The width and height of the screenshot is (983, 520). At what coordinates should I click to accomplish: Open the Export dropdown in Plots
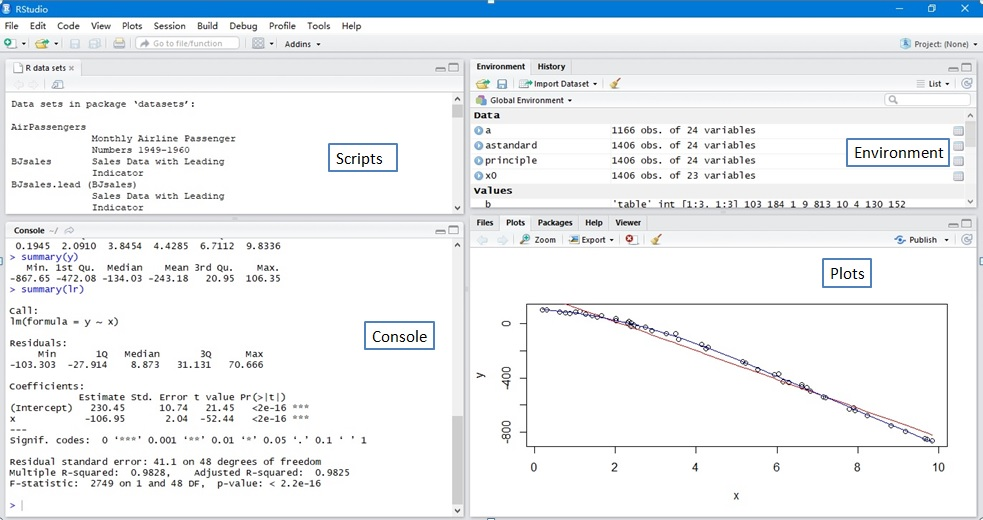591,240
